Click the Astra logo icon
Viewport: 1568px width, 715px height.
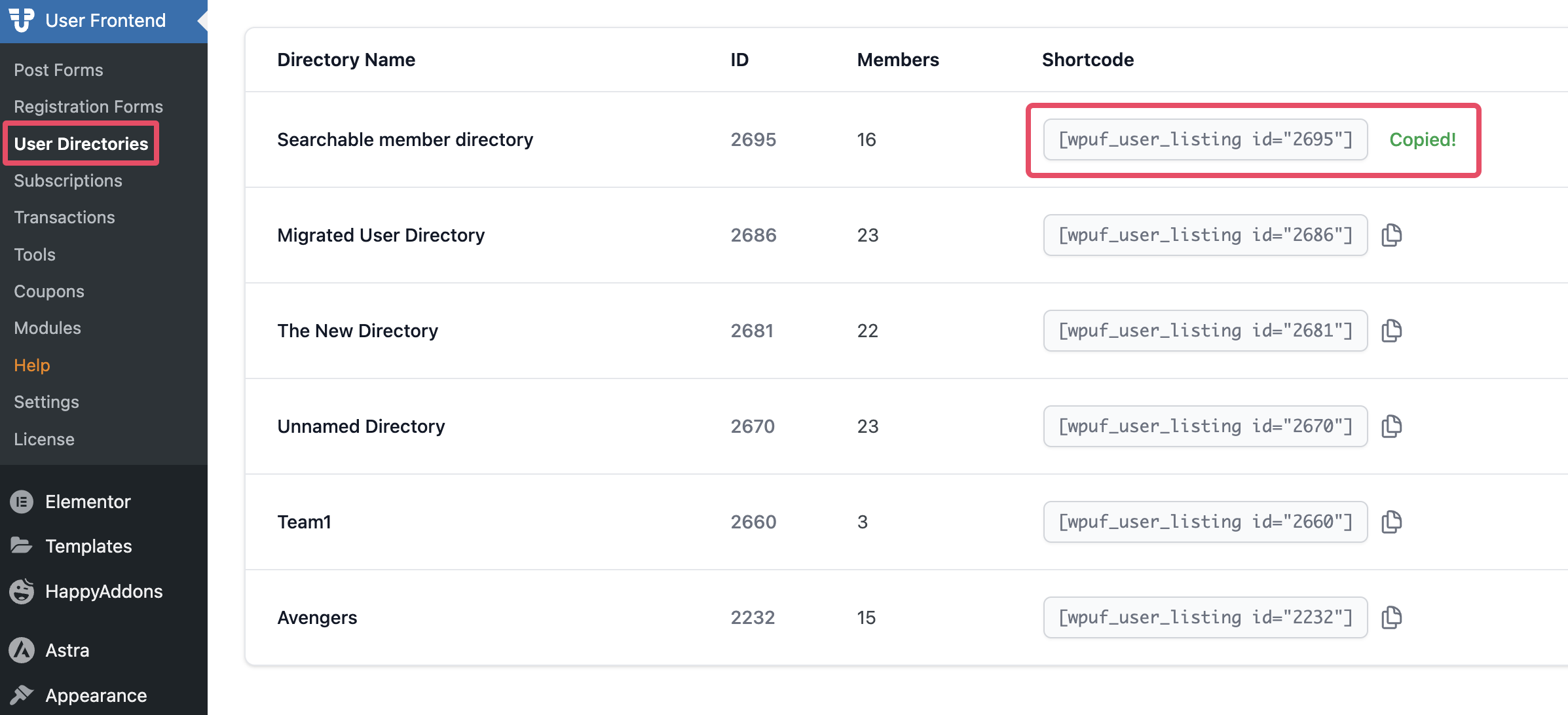tap(22, 650)
